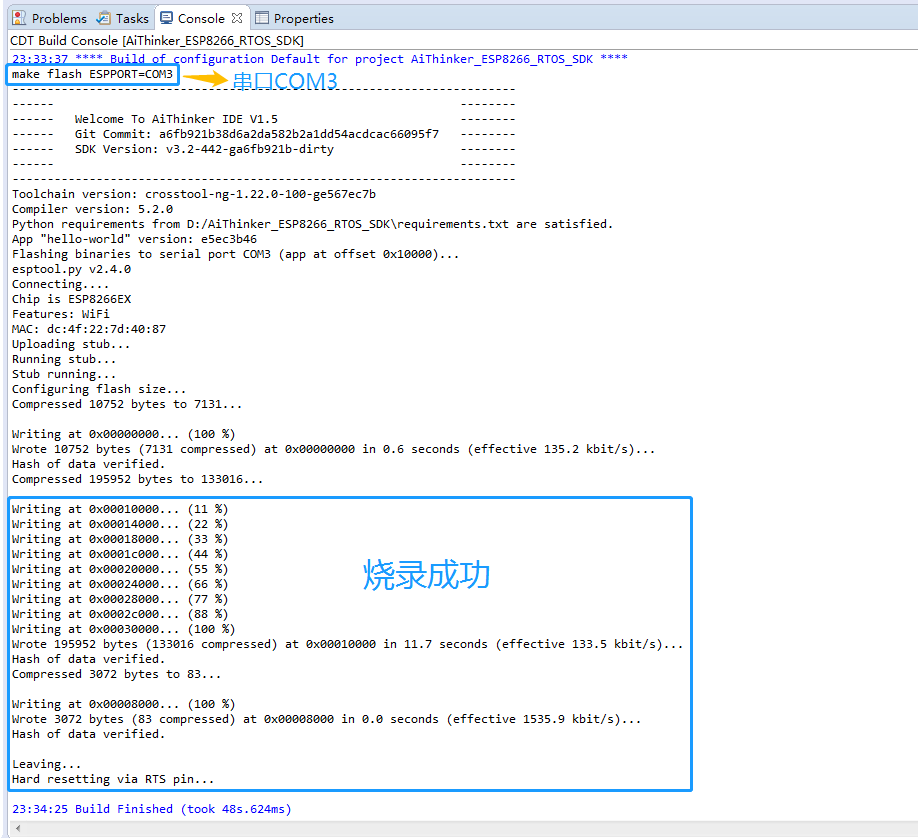This screenshot has height=838, width=918.
Task: Click the App "hello-world" version line
Action: click(x=134, y=239)
